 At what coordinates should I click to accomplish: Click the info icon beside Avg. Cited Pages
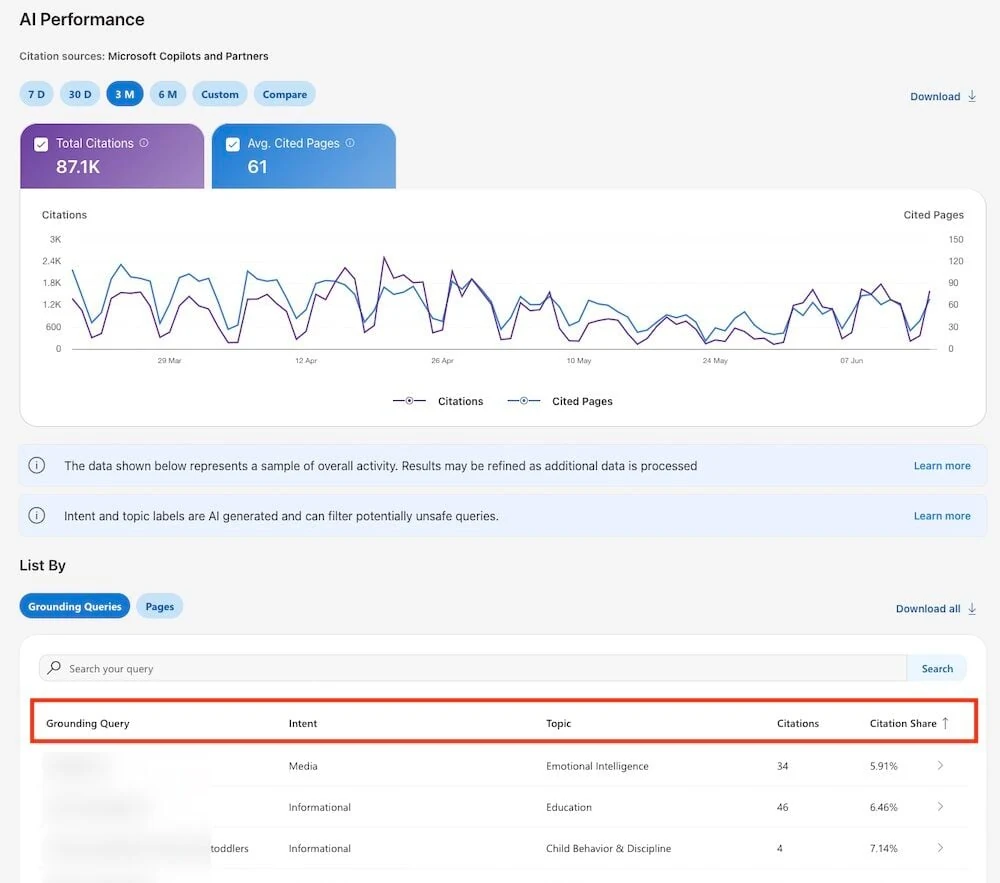pyautogui.click(x=350, y=143)
